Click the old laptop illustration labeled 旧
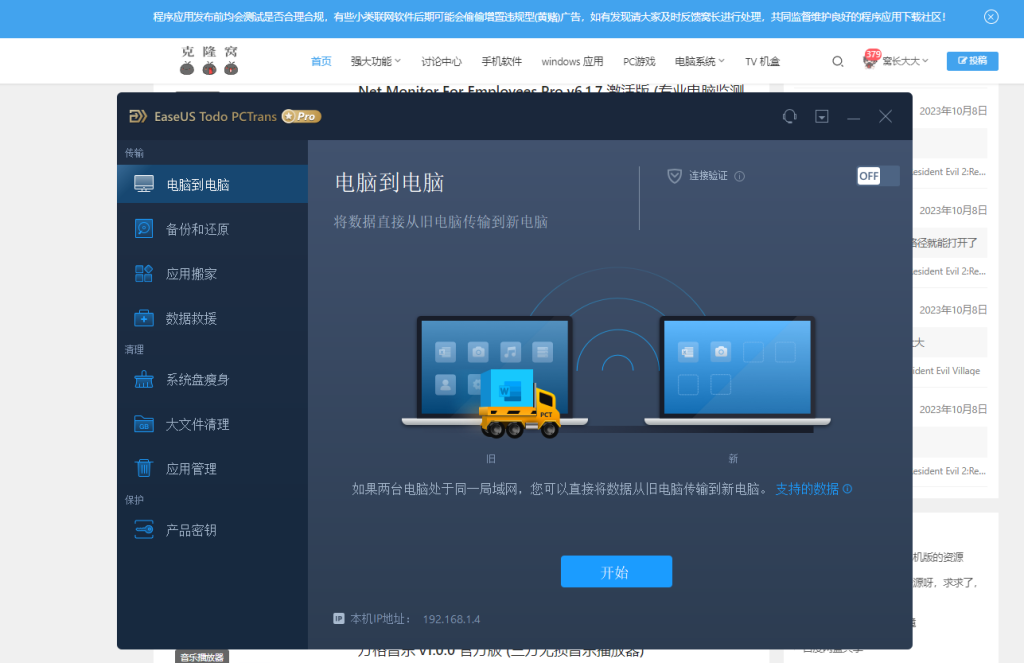 coord(494,371)
